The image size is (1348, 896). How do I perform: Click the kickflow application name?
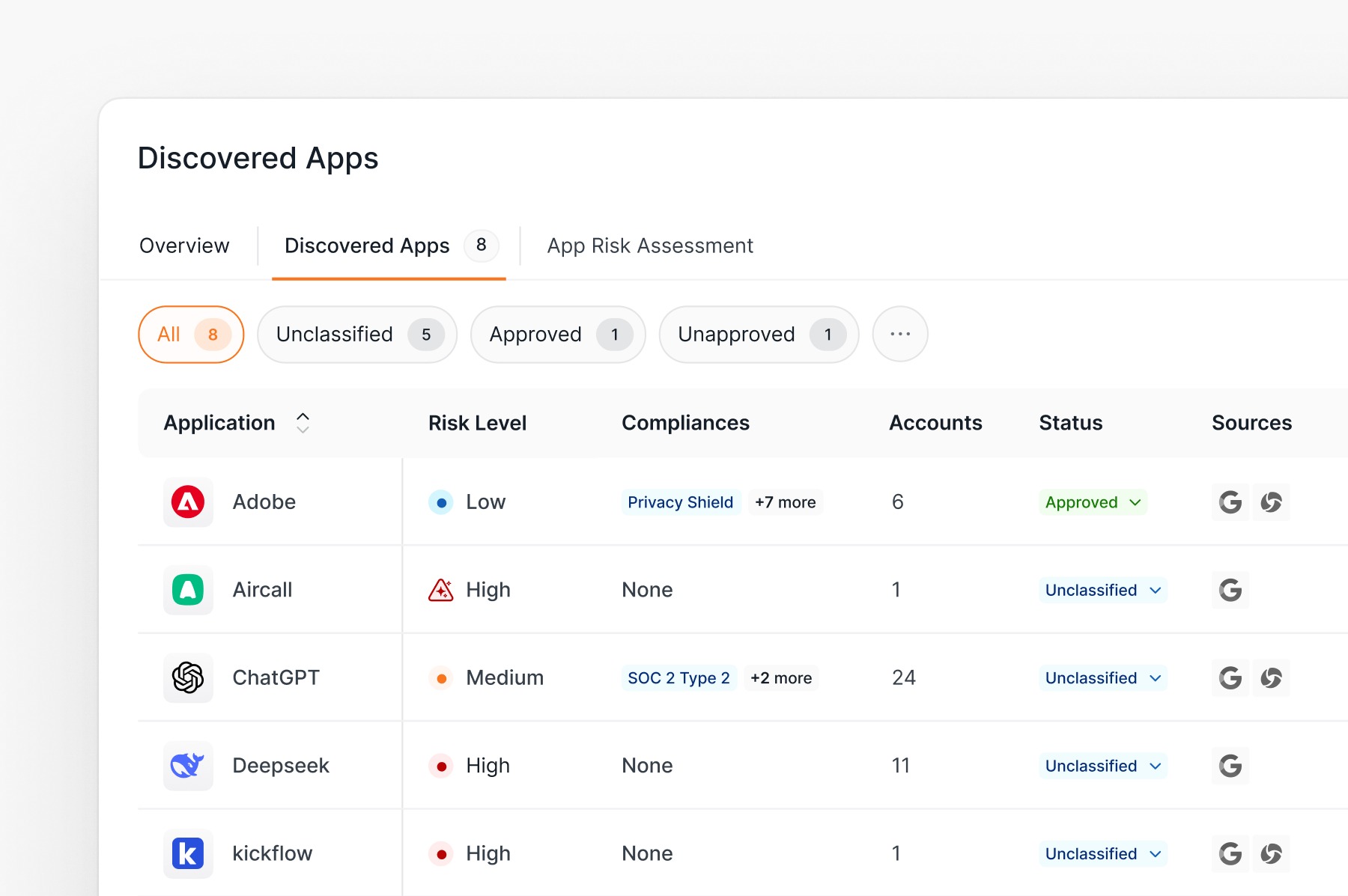point(272,853)
